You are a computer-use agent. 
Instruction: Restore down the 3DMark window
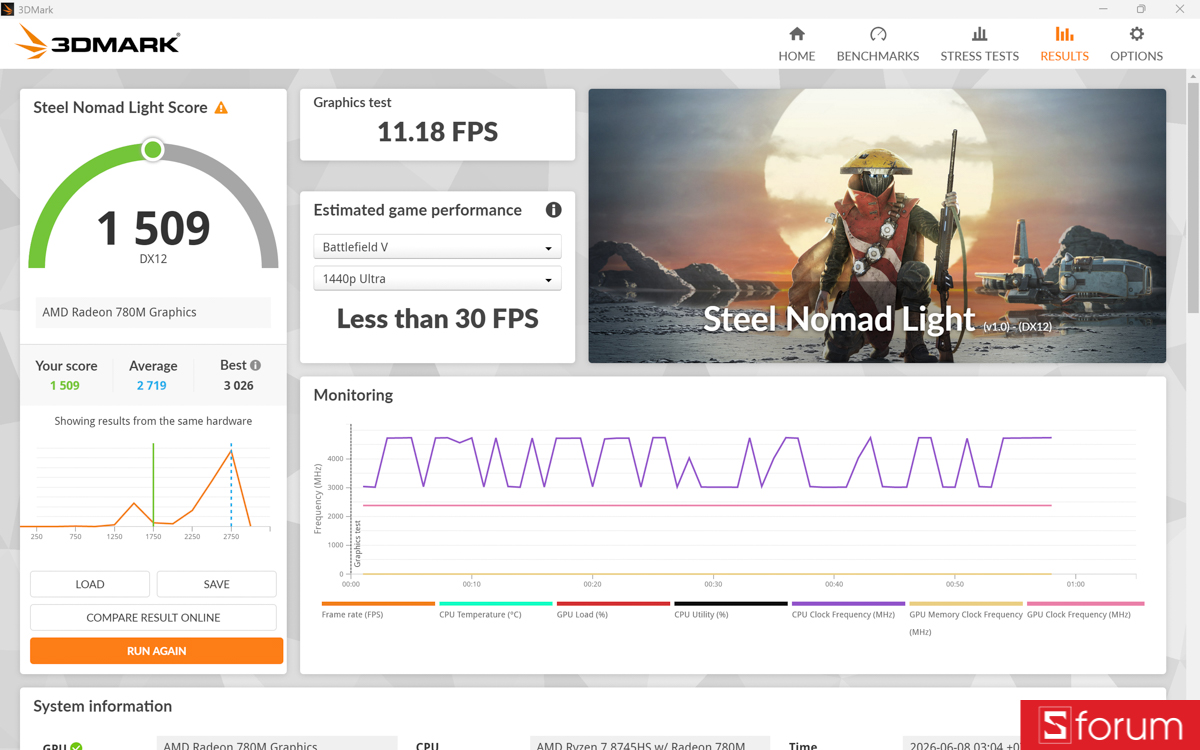(1141, 9)
